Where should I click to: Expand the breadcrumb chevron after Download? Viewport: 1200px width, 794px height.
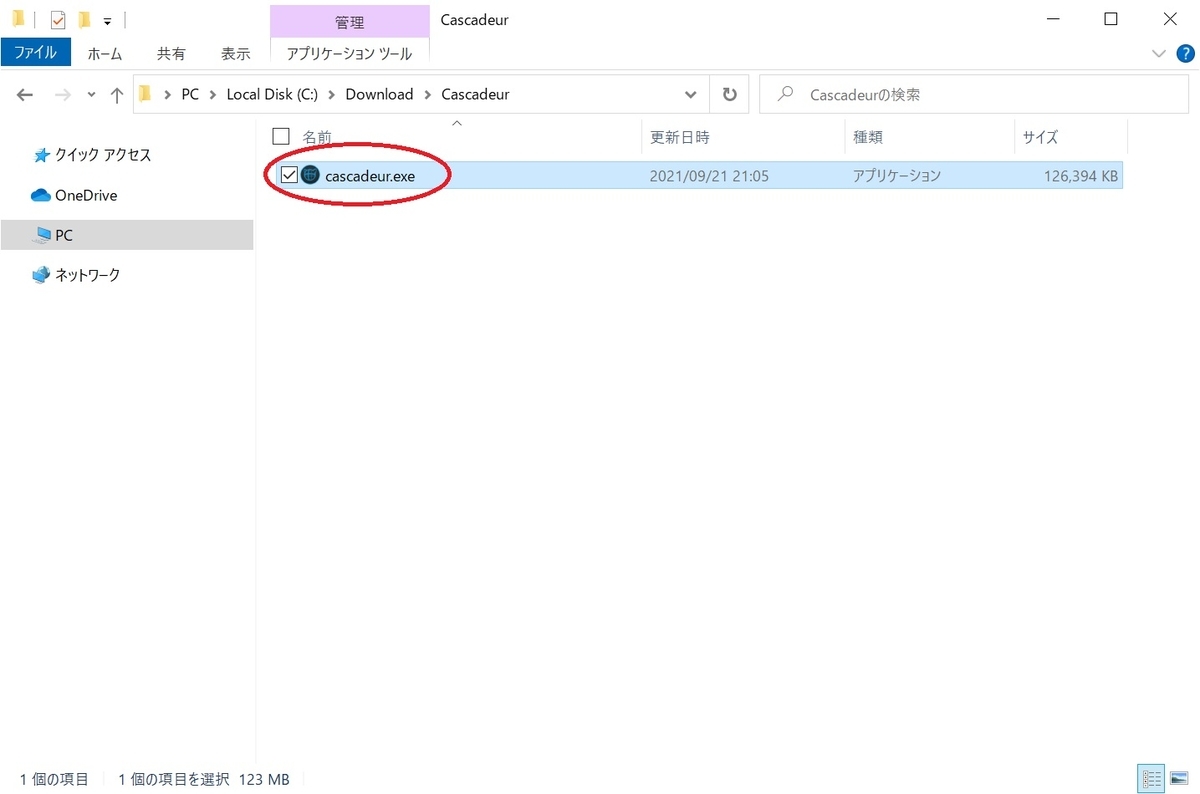pyautogui.click(x=427, y=95)
